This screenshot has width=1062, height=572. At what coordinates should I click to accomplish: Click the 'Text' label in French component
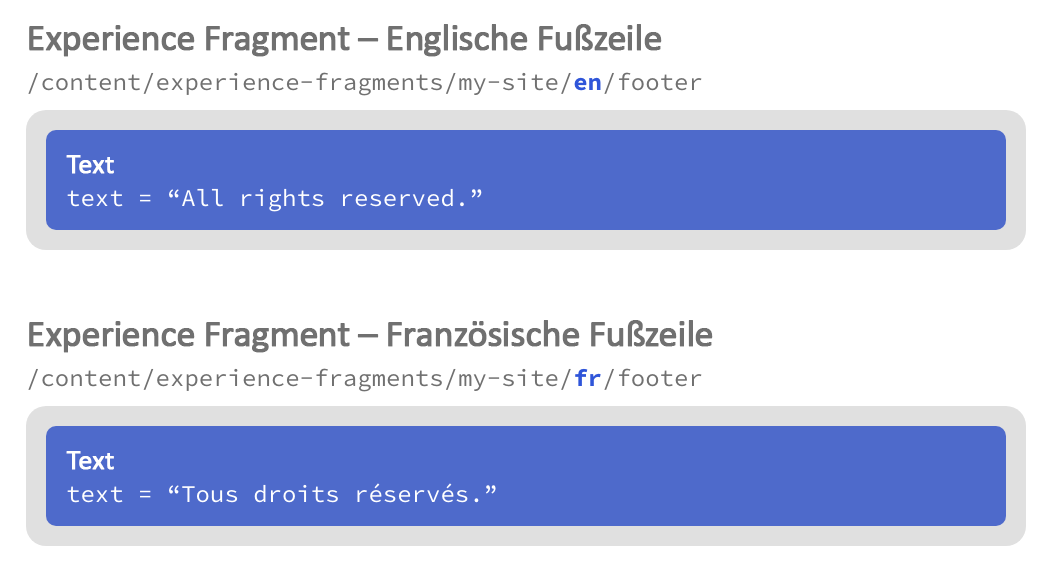(x=90, y=460)
